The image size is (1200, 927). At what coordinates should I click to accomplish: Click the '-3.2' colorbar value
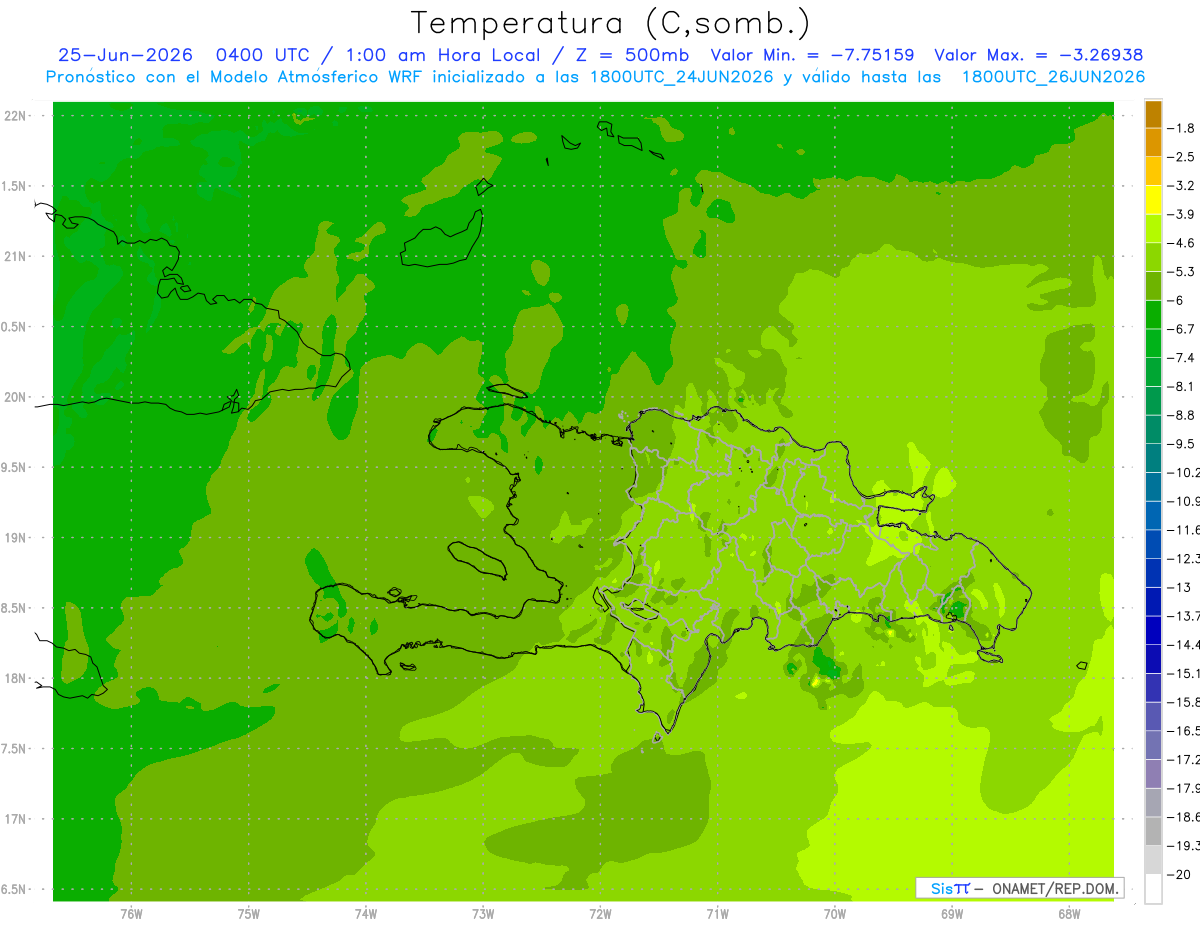1182,185
